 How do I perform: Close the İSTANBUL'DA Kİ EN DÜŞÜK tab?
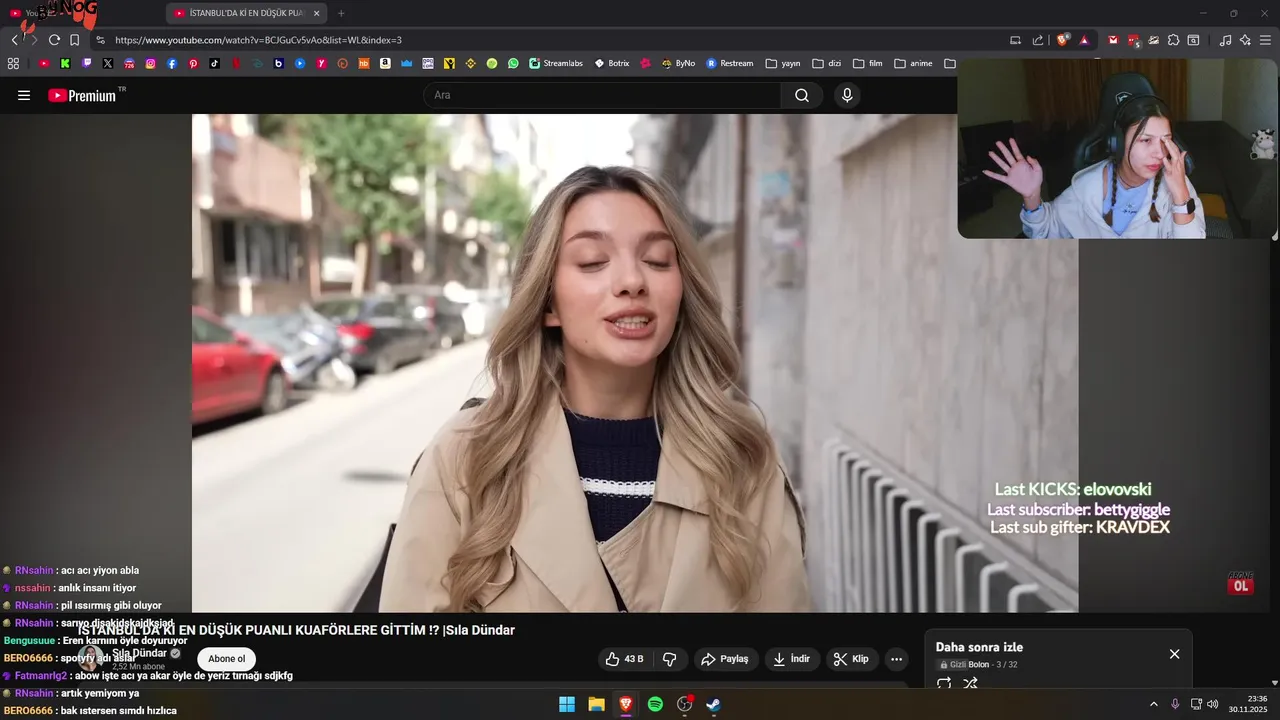tap(317, 13)
